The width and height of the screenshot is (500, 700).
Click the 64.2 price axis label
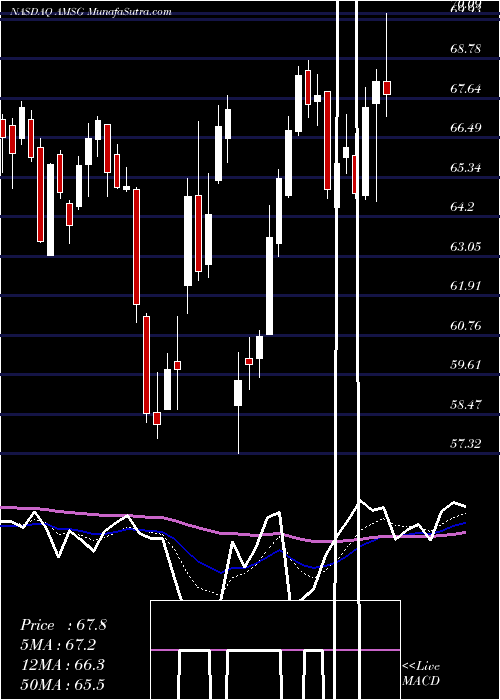[x=462, y=207]
